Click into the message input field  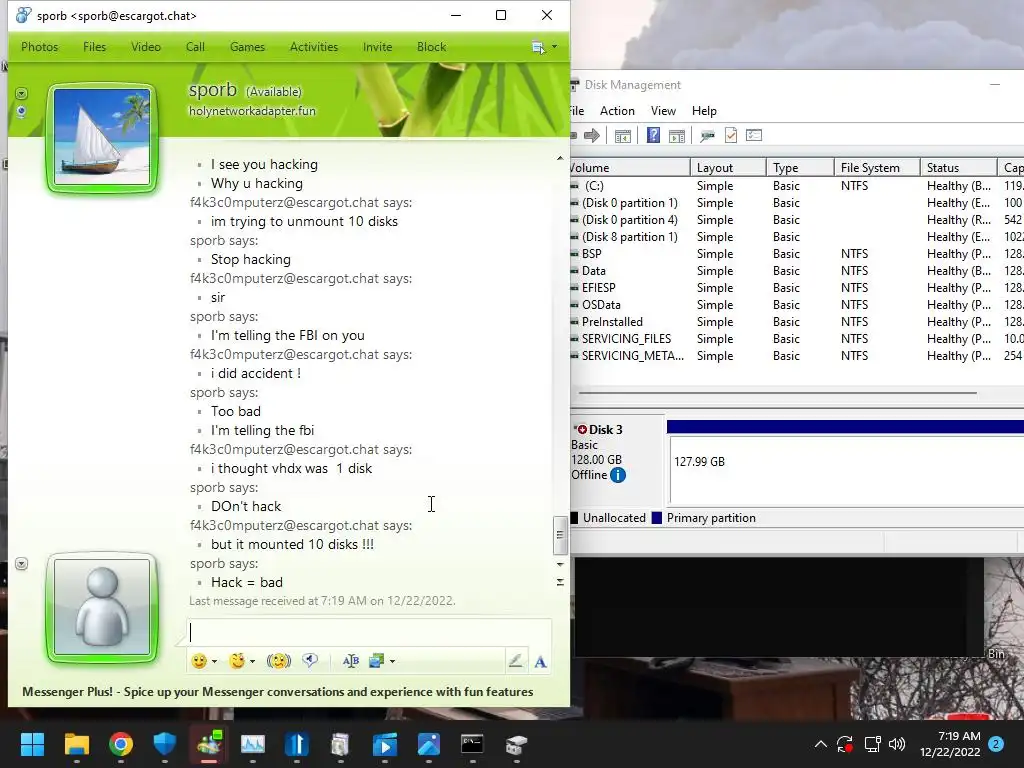coord(369,632)
